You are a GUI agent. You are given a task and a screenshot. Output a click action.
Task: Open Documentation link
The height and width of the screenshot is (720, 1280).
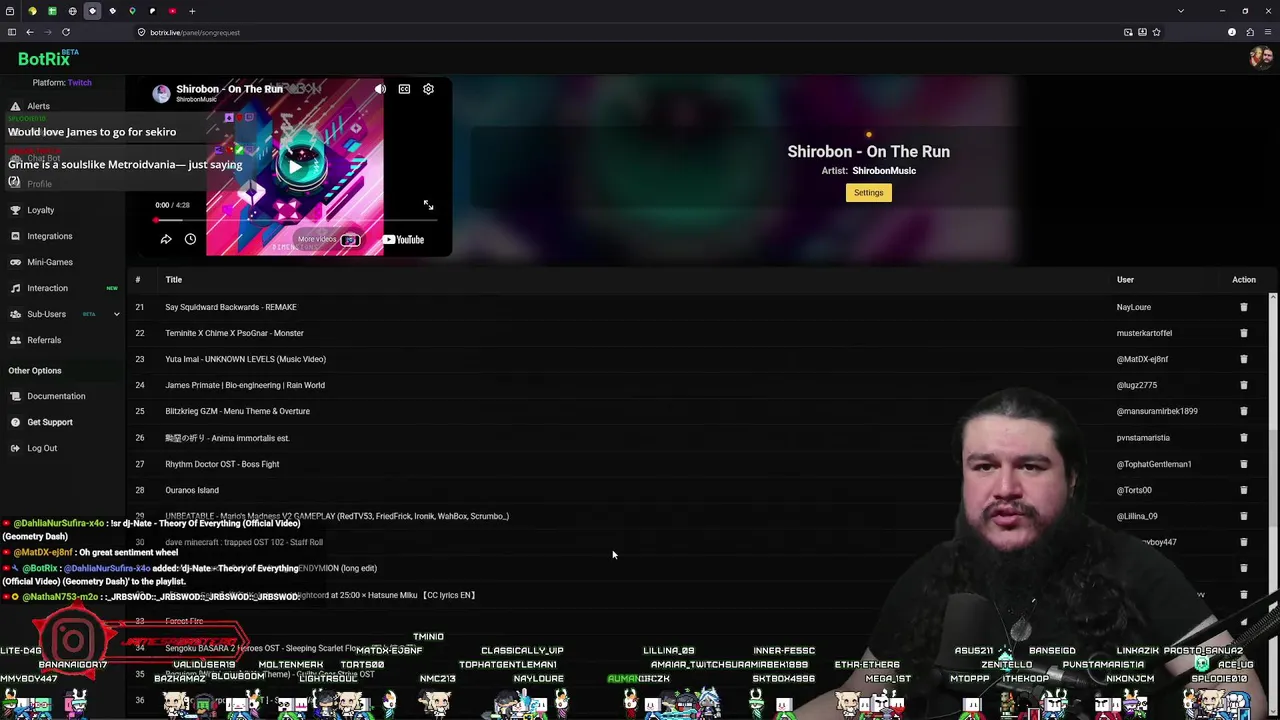coord(56,396)
